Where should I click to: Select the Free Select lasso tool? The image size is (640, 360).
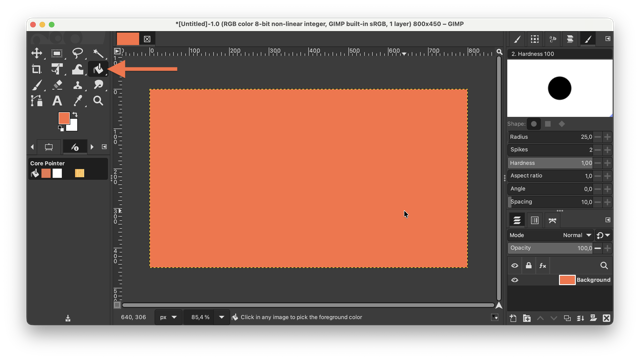point(77,53)
